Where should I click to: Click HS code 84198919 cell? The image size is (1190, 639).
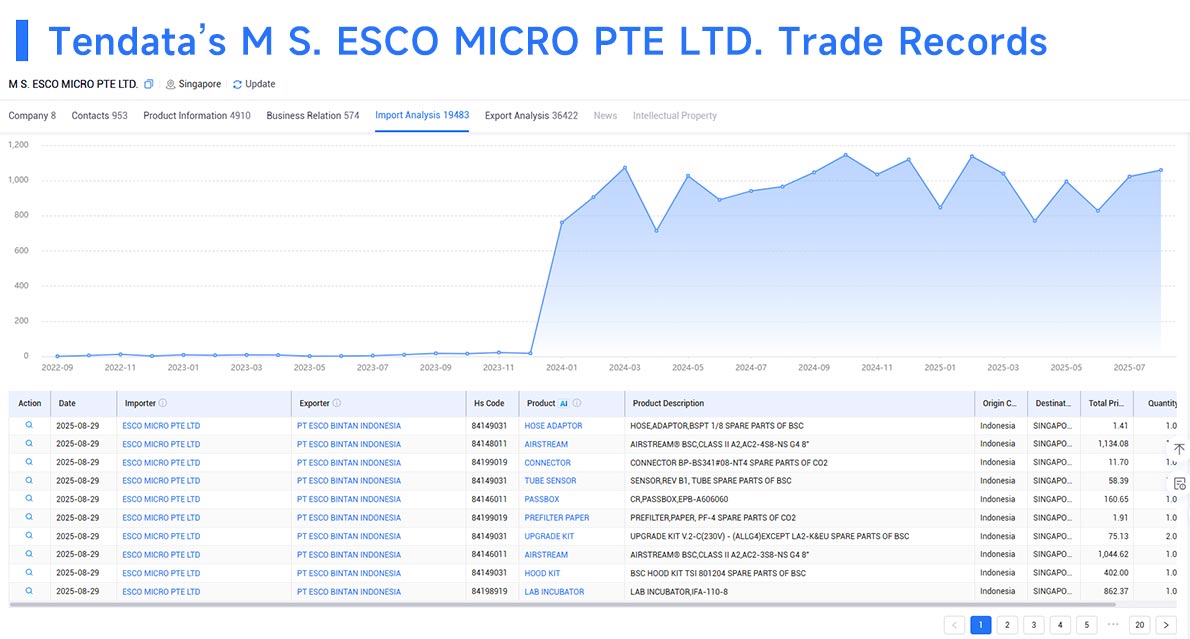click(489, 591)
